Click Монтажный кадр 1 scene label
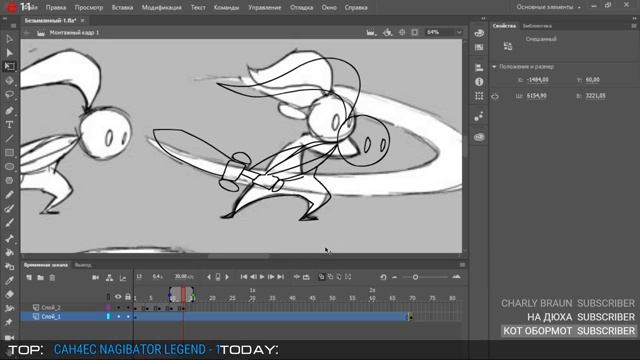Image resolution: width=640 pixels, height=360 pixels. (74, 33)
